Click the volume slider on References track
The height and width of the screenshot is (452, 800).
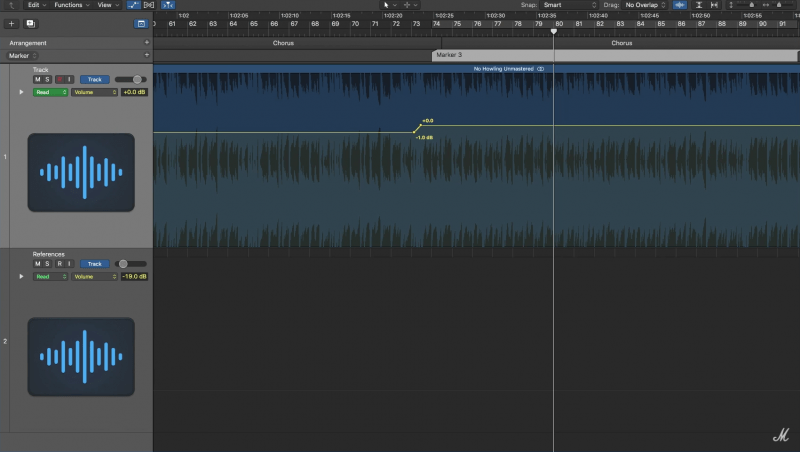tap(131, 264)
